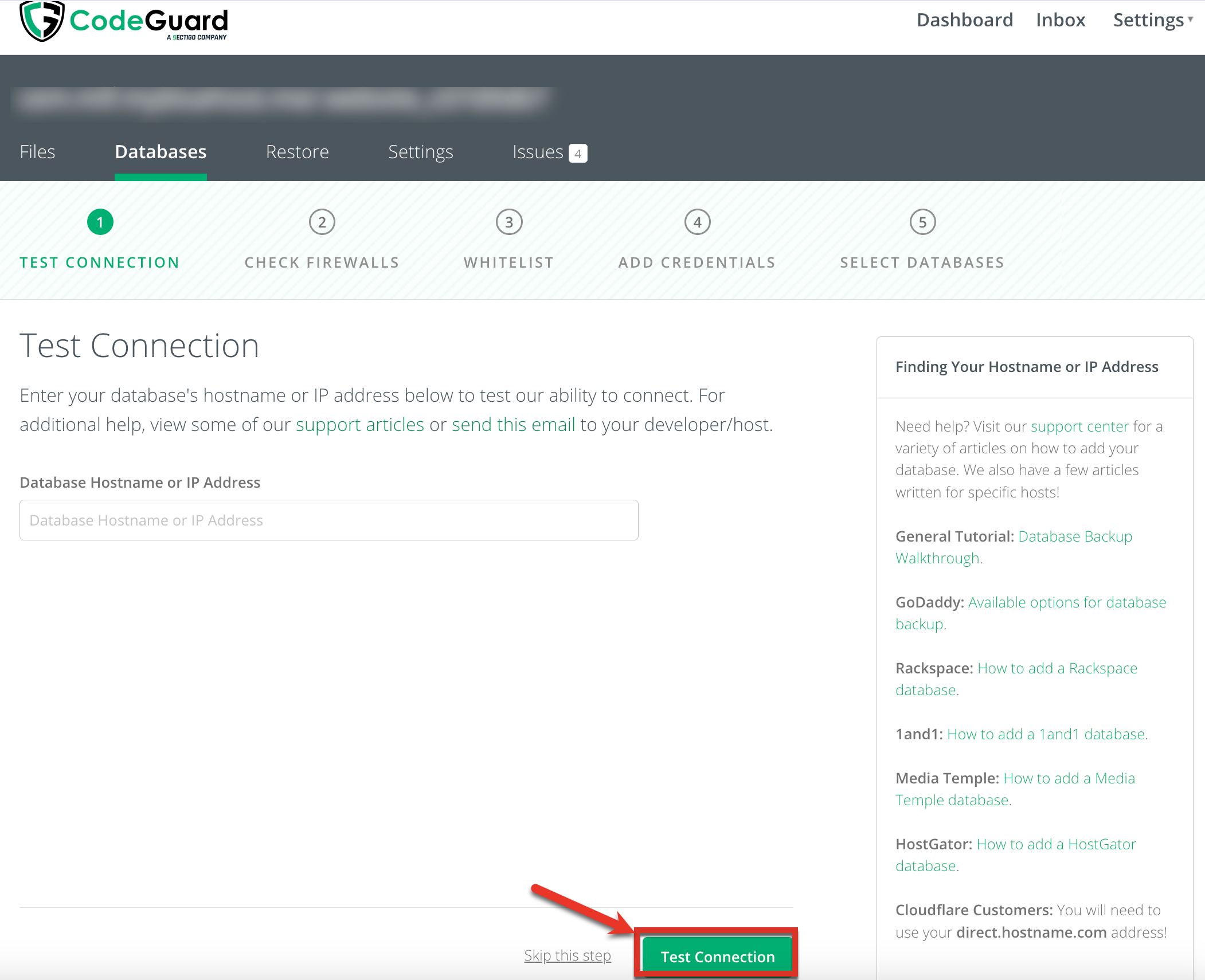Open the support articles link
This screenshot has width=1205, height=980.
[359, 425]
